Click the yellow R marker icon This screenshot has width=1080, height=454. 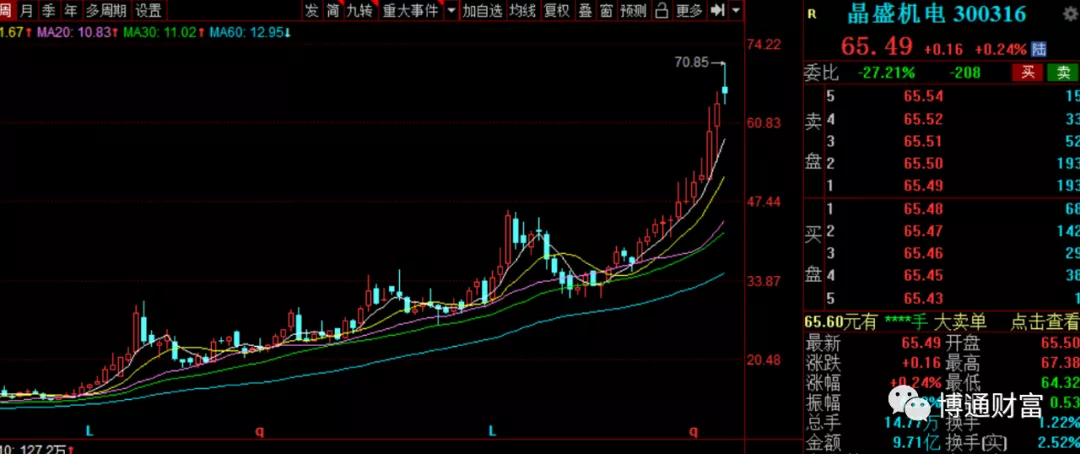[x=811, y=14]
